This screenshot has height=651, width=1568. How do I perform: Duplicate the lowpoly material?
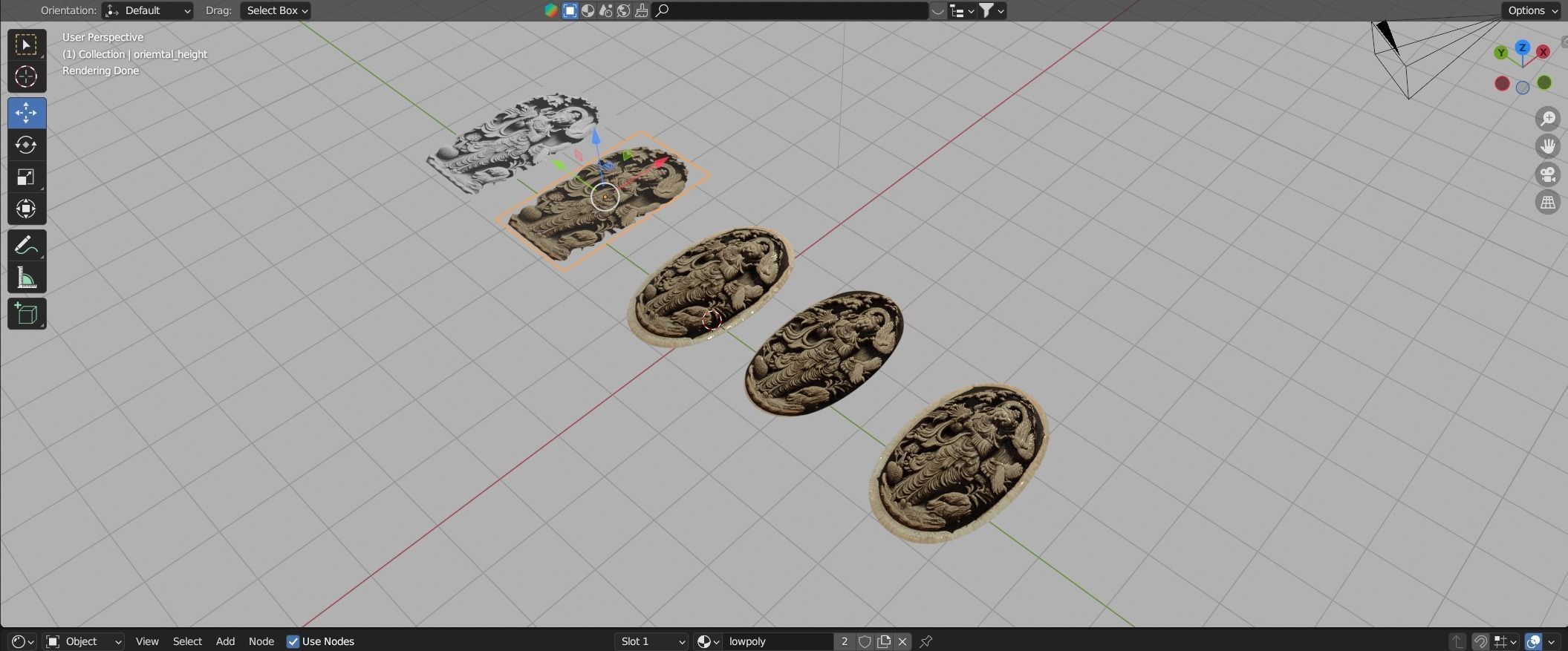(x=884, y=641)
